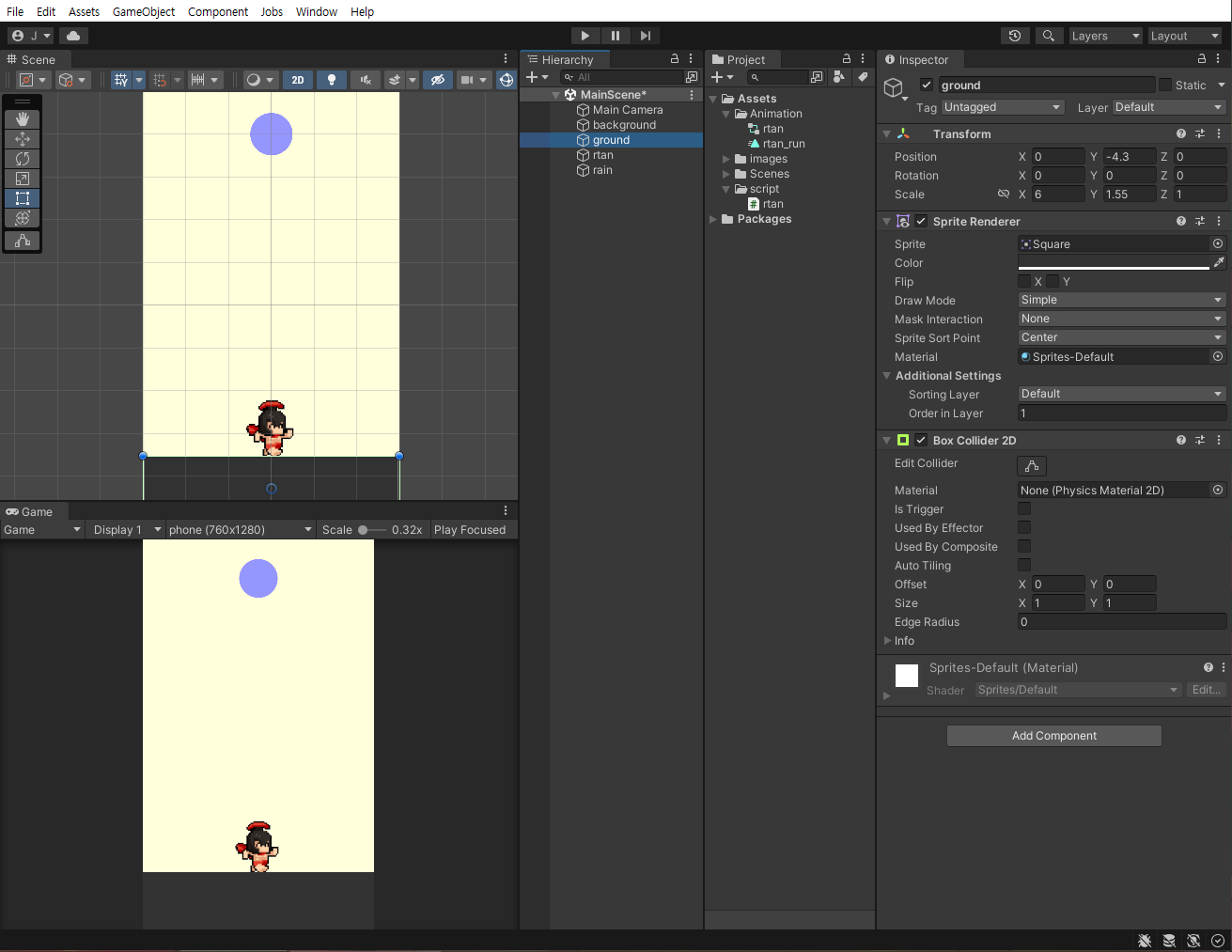
Task: Open the GameObject menu
Action: [x=144, y=11]
